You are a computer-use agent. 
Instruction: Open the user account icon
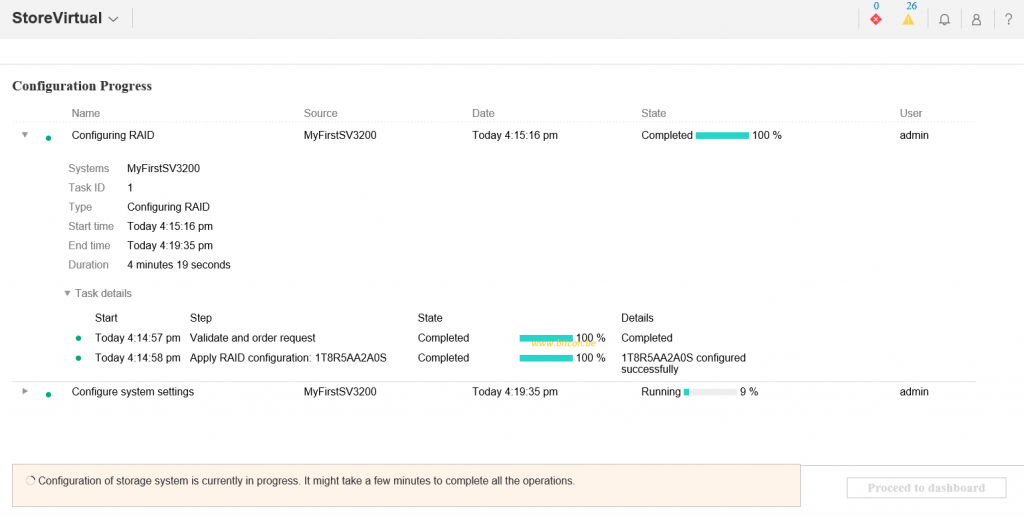[976, 19]
